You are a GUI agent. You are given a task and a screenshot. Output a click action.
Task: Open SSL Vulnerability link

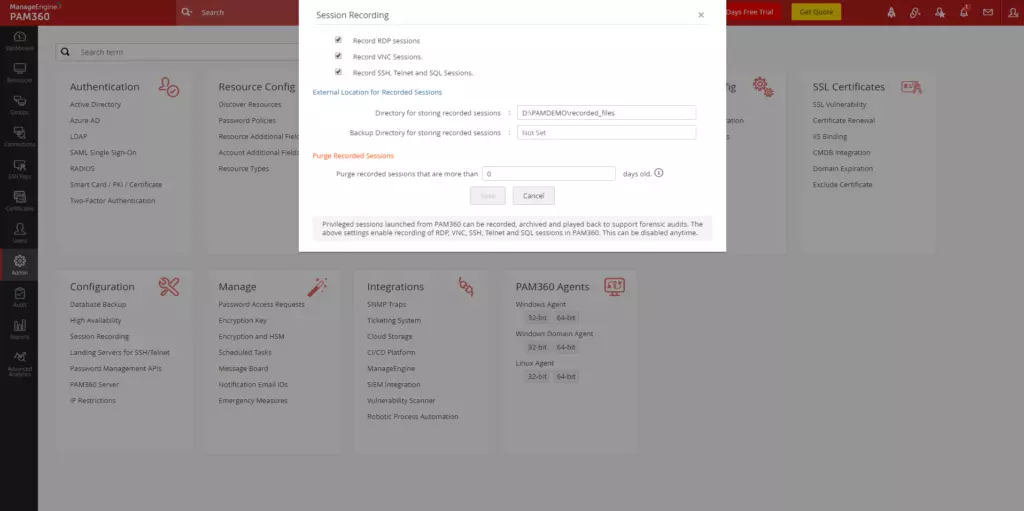pyautogui.click(x=839, y=105)
